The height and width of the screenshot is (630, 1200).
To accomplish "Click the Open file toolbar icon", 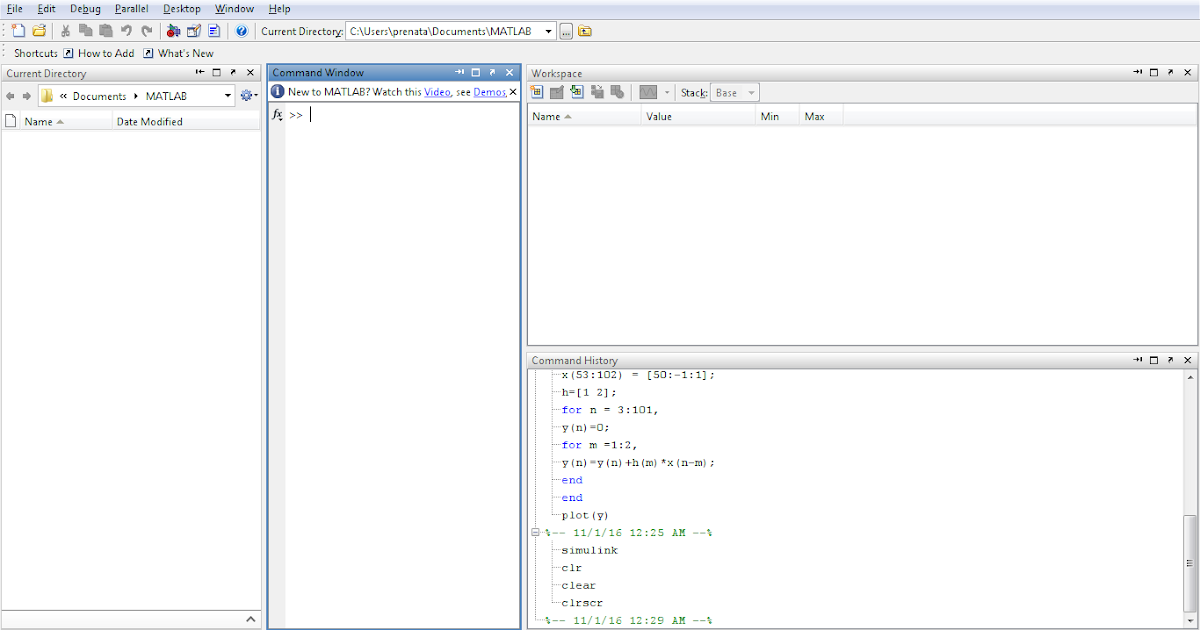I will (39, 30).
